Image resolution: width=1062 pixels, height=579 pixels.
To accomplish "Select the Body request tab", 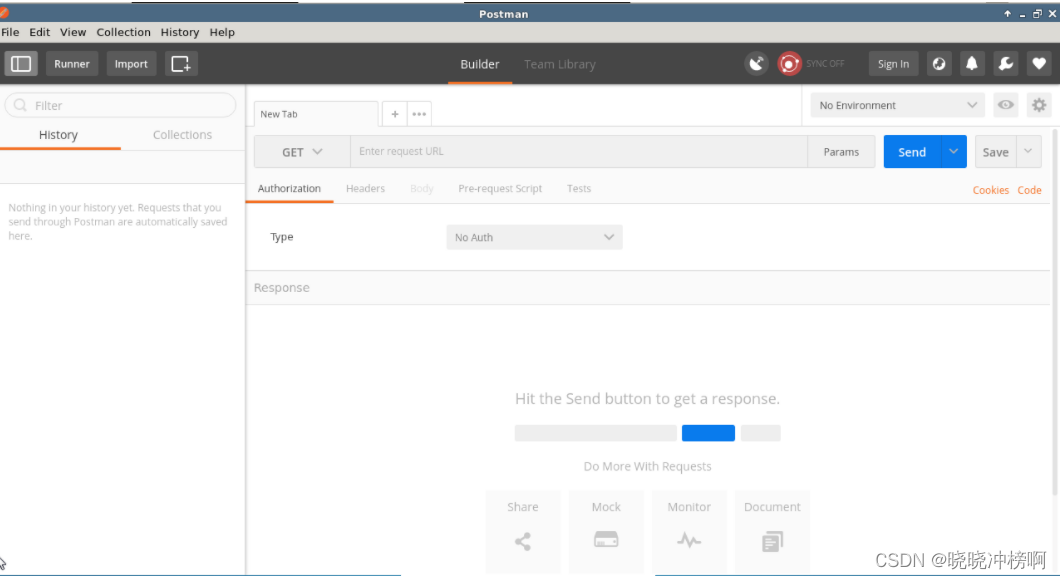I will (x=421, y=188).
